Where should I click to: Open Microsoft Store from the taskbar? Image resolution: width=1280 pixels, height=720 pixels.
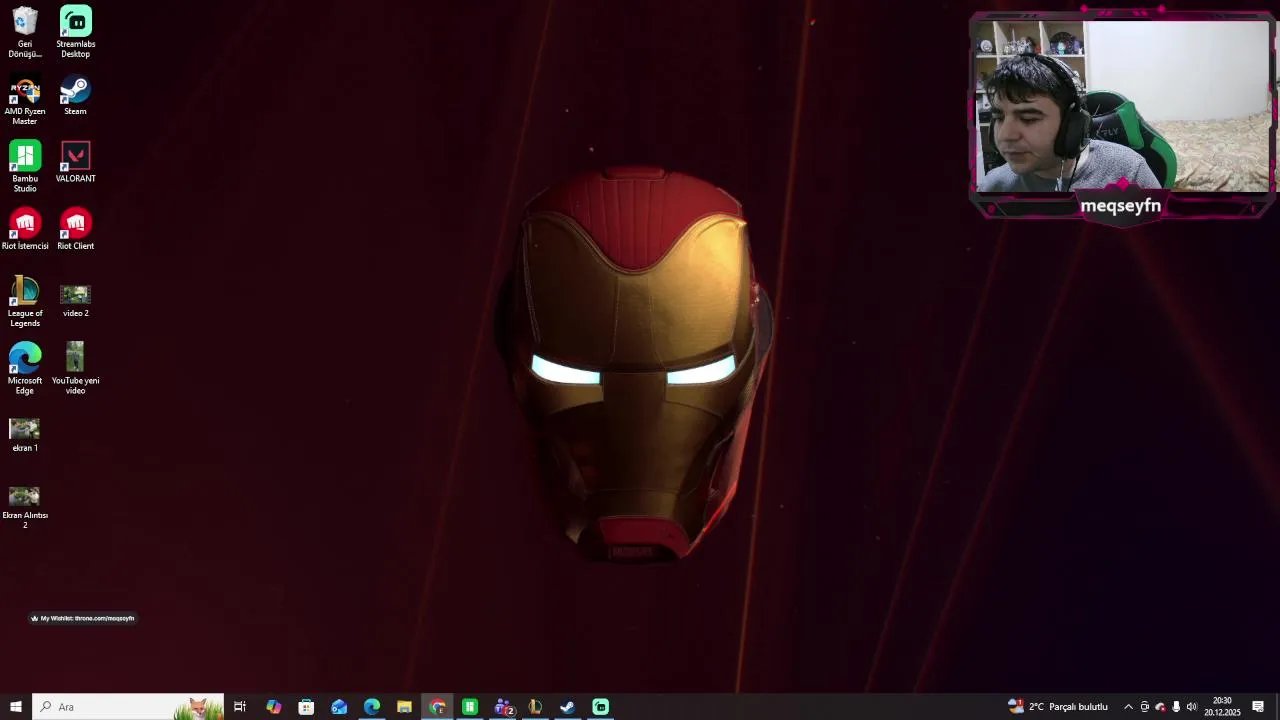[x=306, y=707]
